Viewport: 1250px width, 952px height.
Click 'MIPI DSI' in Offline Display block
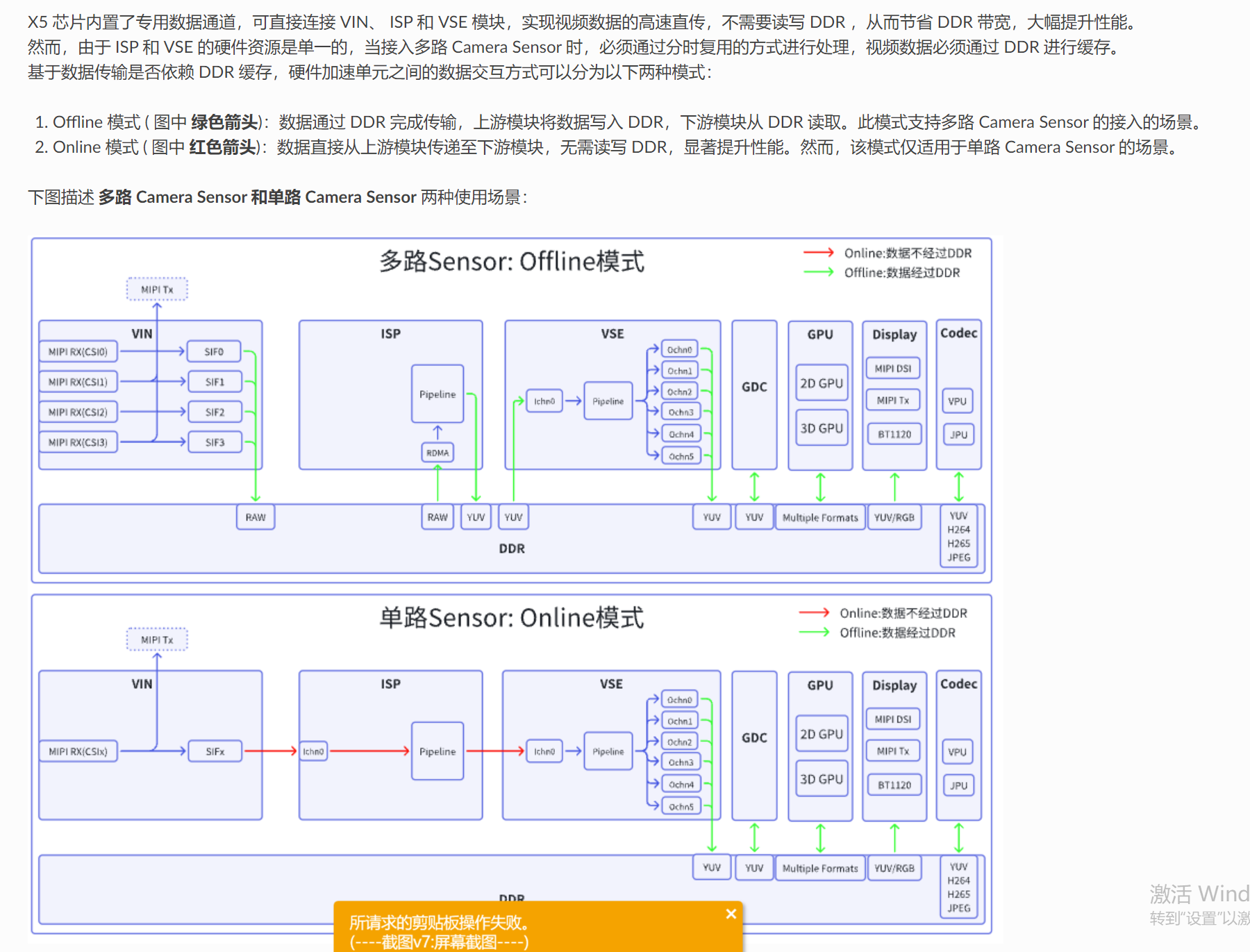(x=893, y=368)
